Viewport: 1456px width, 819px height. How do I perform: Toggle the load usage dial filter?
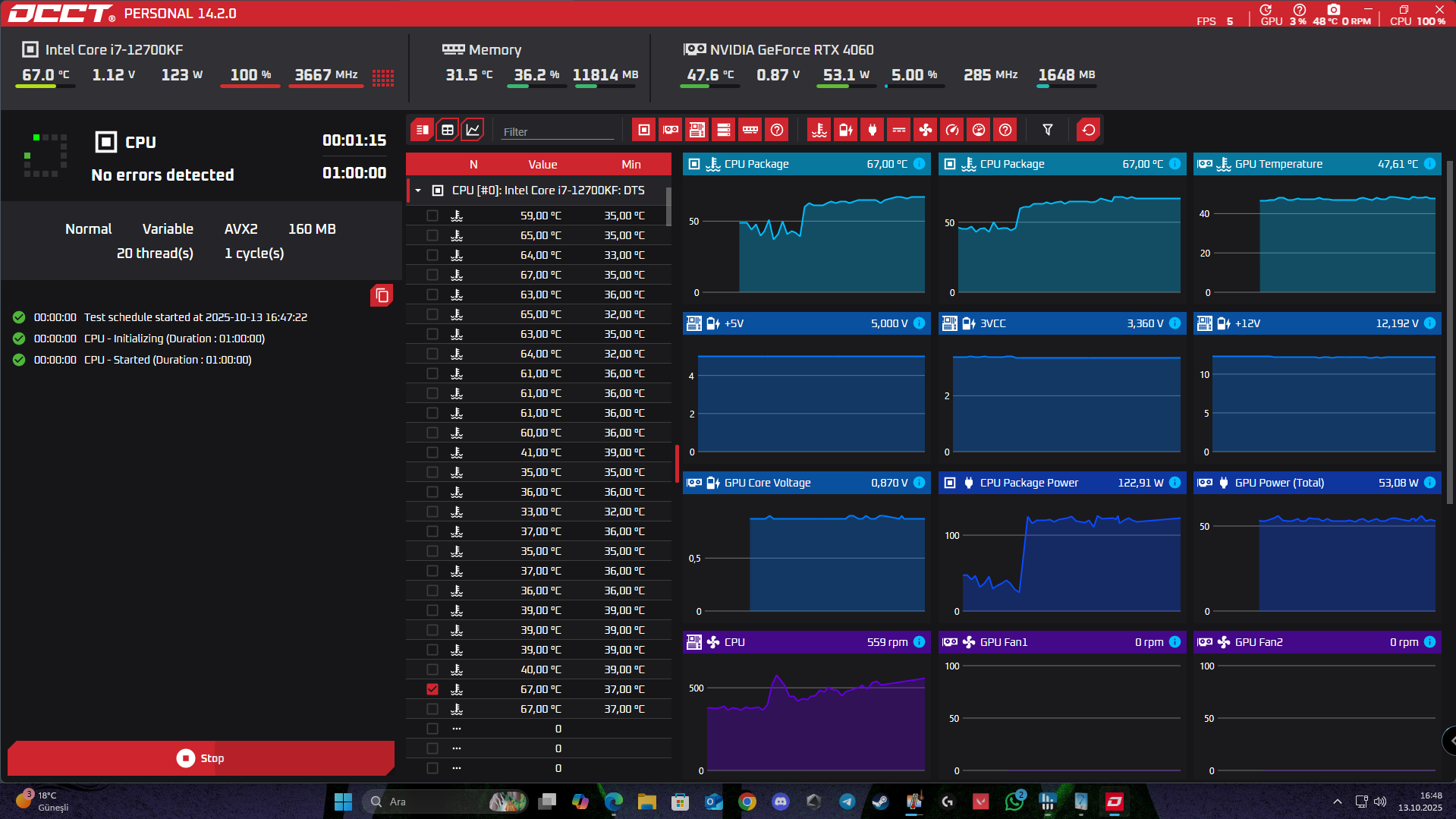tap(979, 130)
